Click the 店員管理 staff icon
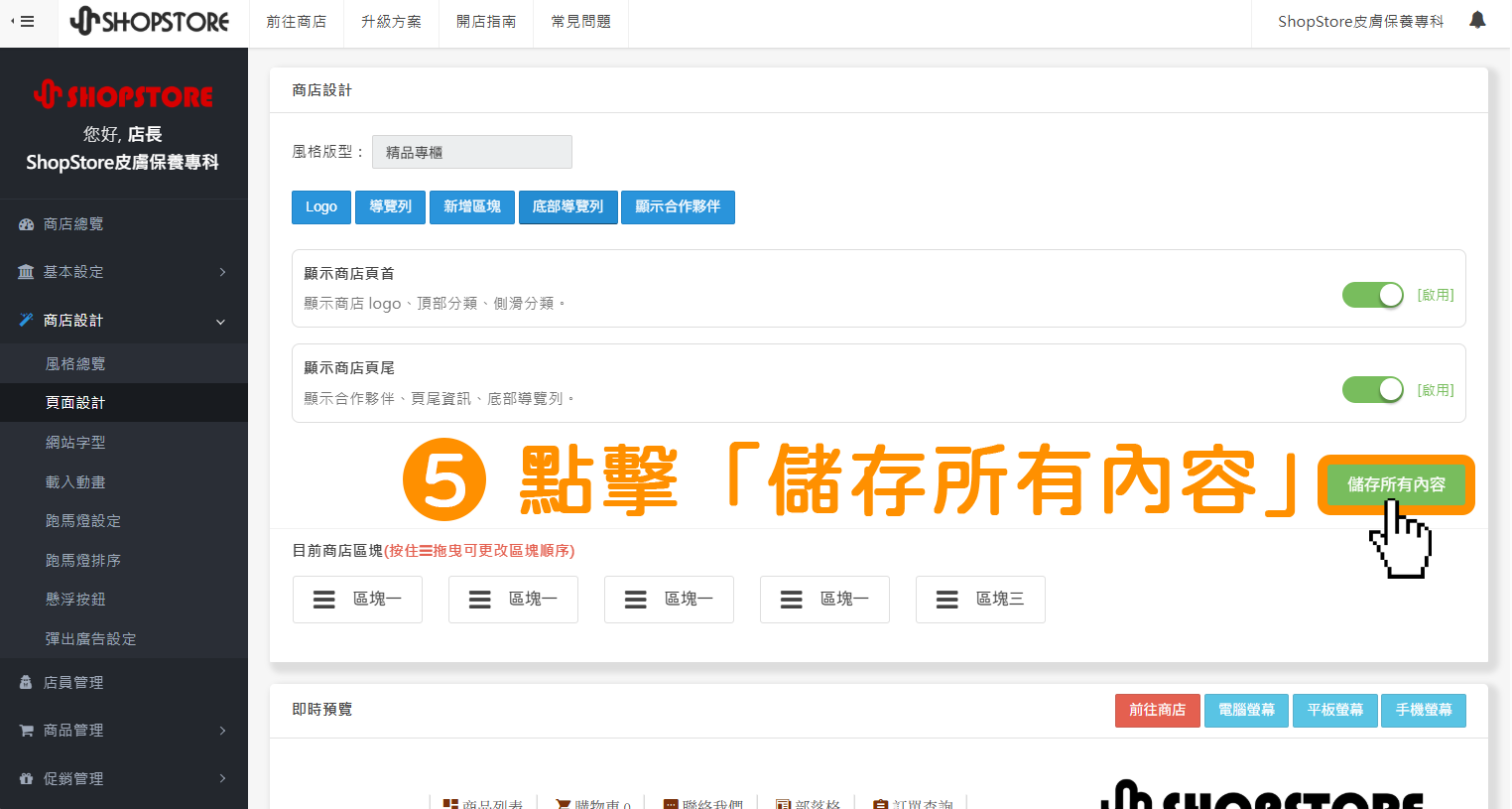The image size is (1512, 809). coord(26,683)
